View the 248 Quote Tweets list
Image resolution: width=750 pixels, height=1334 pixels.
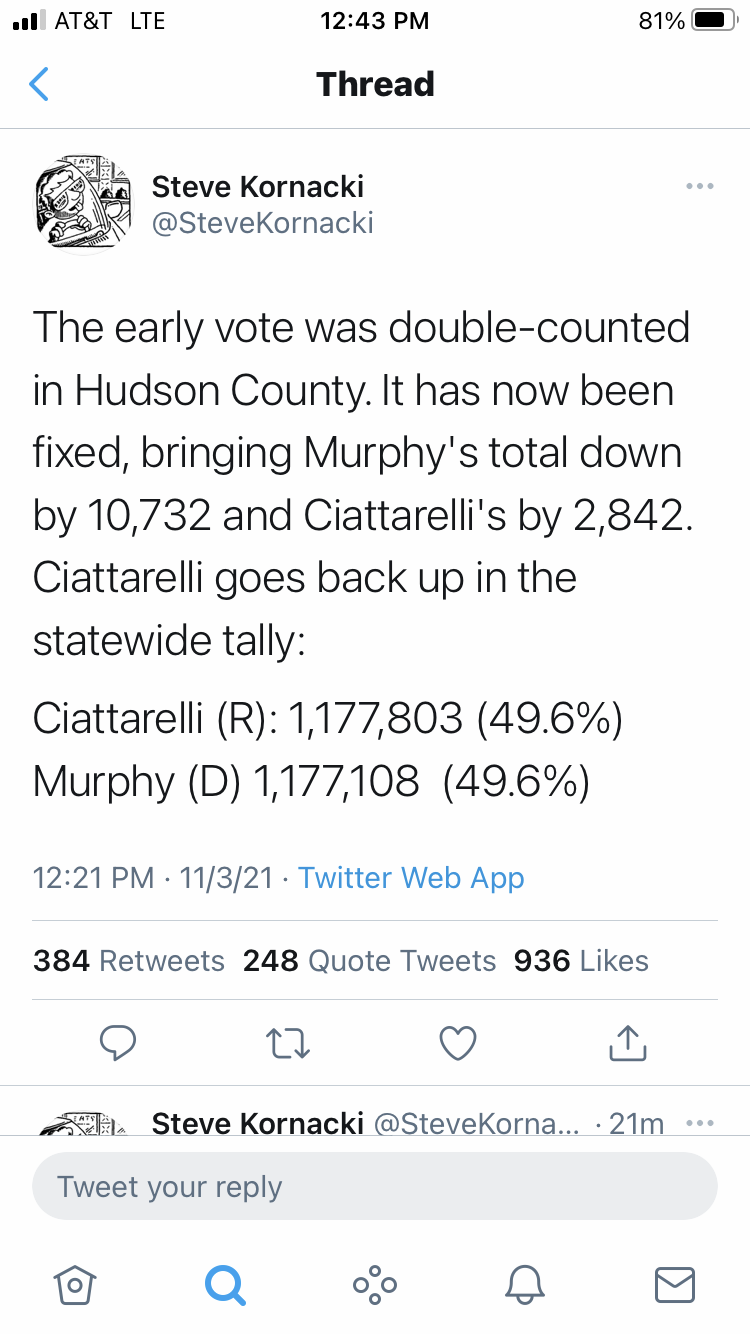[x=369, y=961]
